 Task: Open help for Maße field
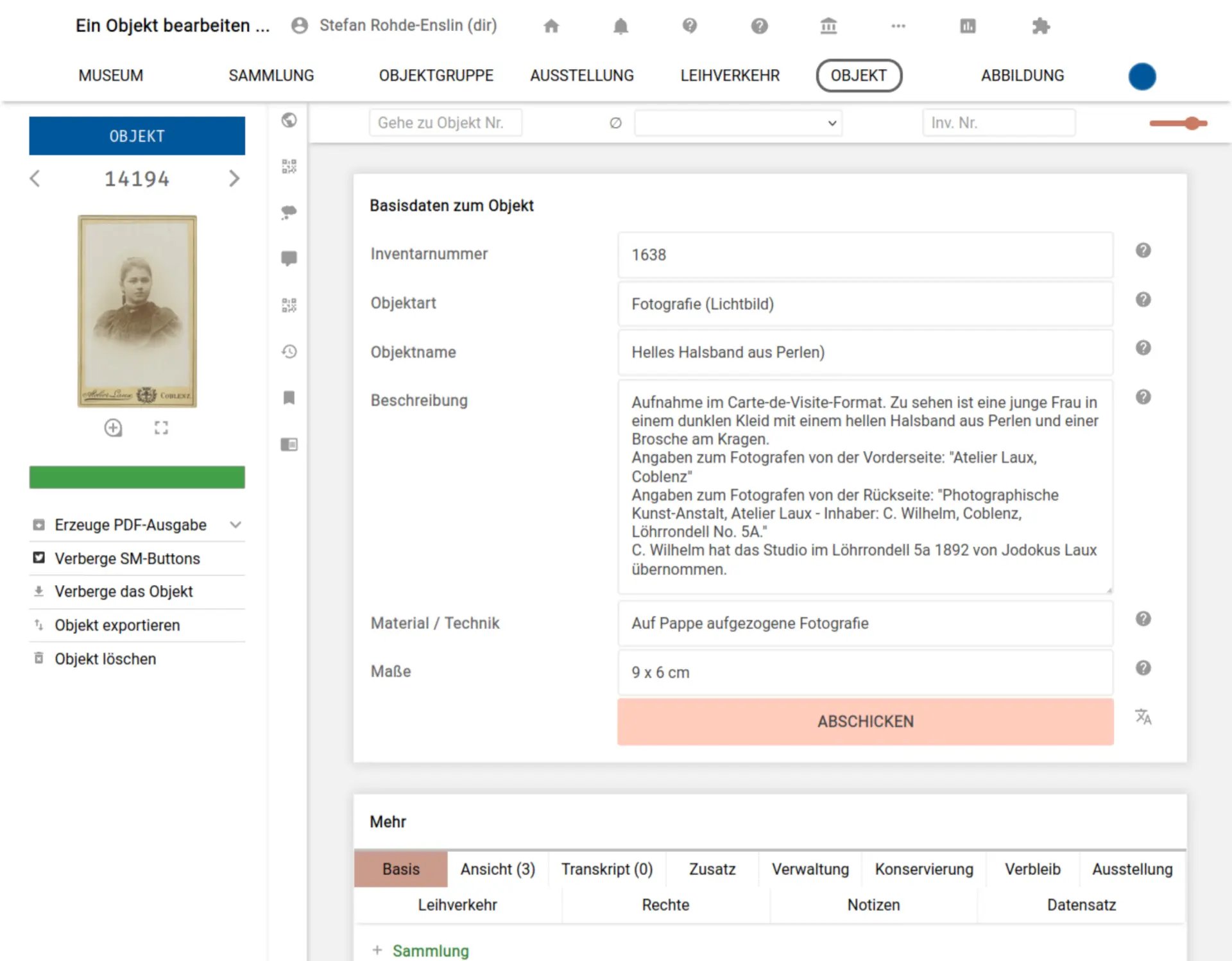coord(1143,668)
